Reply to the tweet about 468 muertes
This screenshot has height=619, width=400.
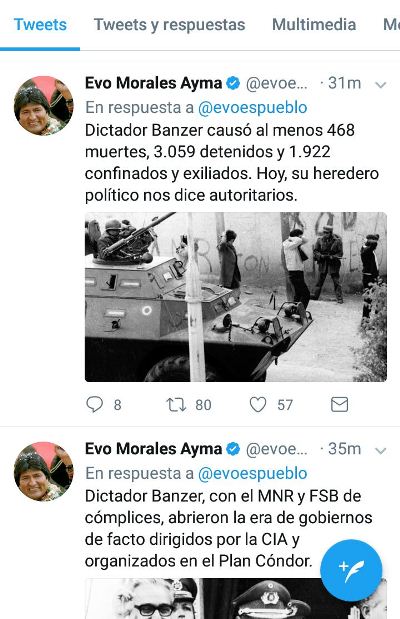coord(94,404)
